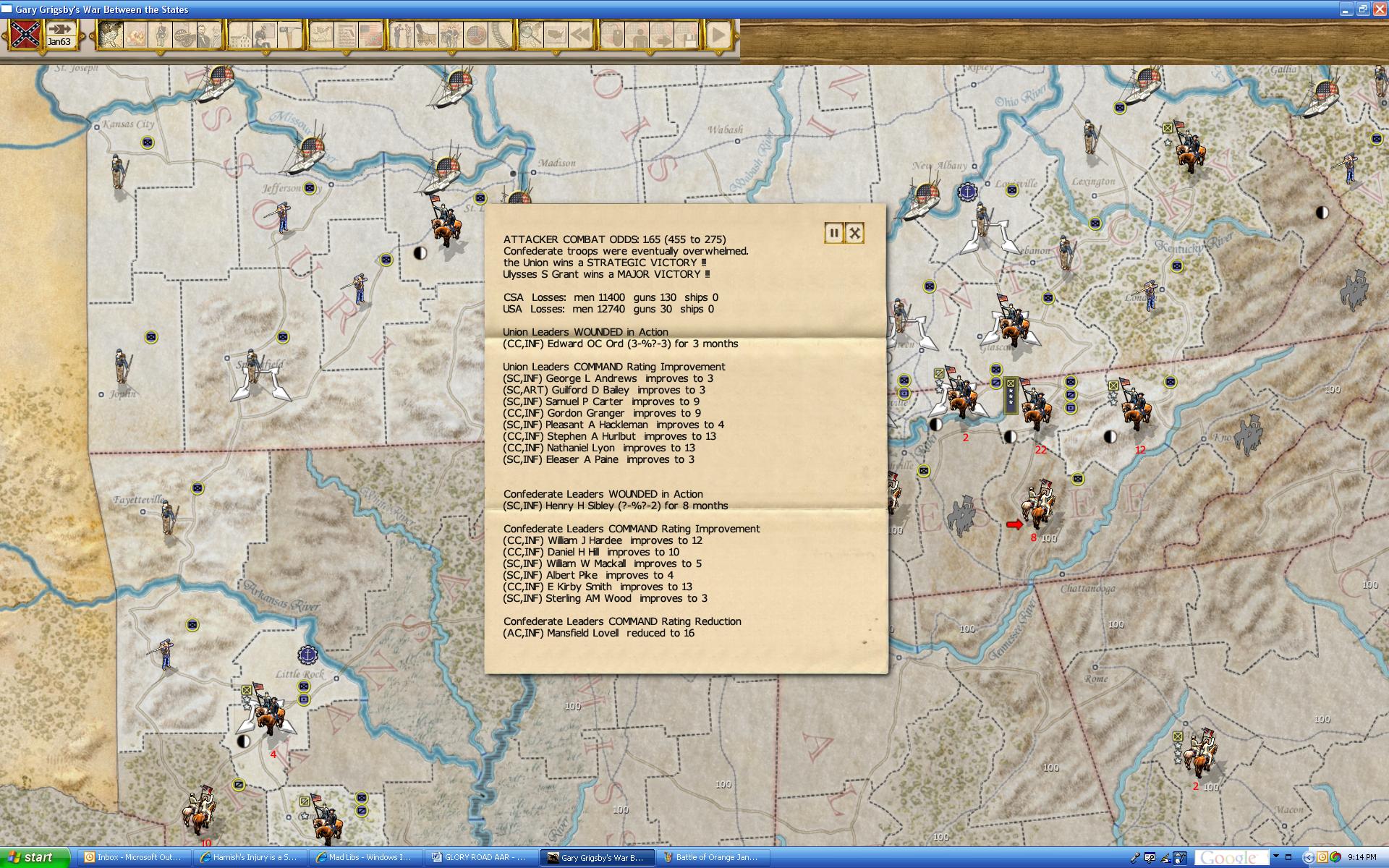Click the dual flags toolbar icon
The height and width of the screenshot is (868, 1389).
[x=370, y=34]
